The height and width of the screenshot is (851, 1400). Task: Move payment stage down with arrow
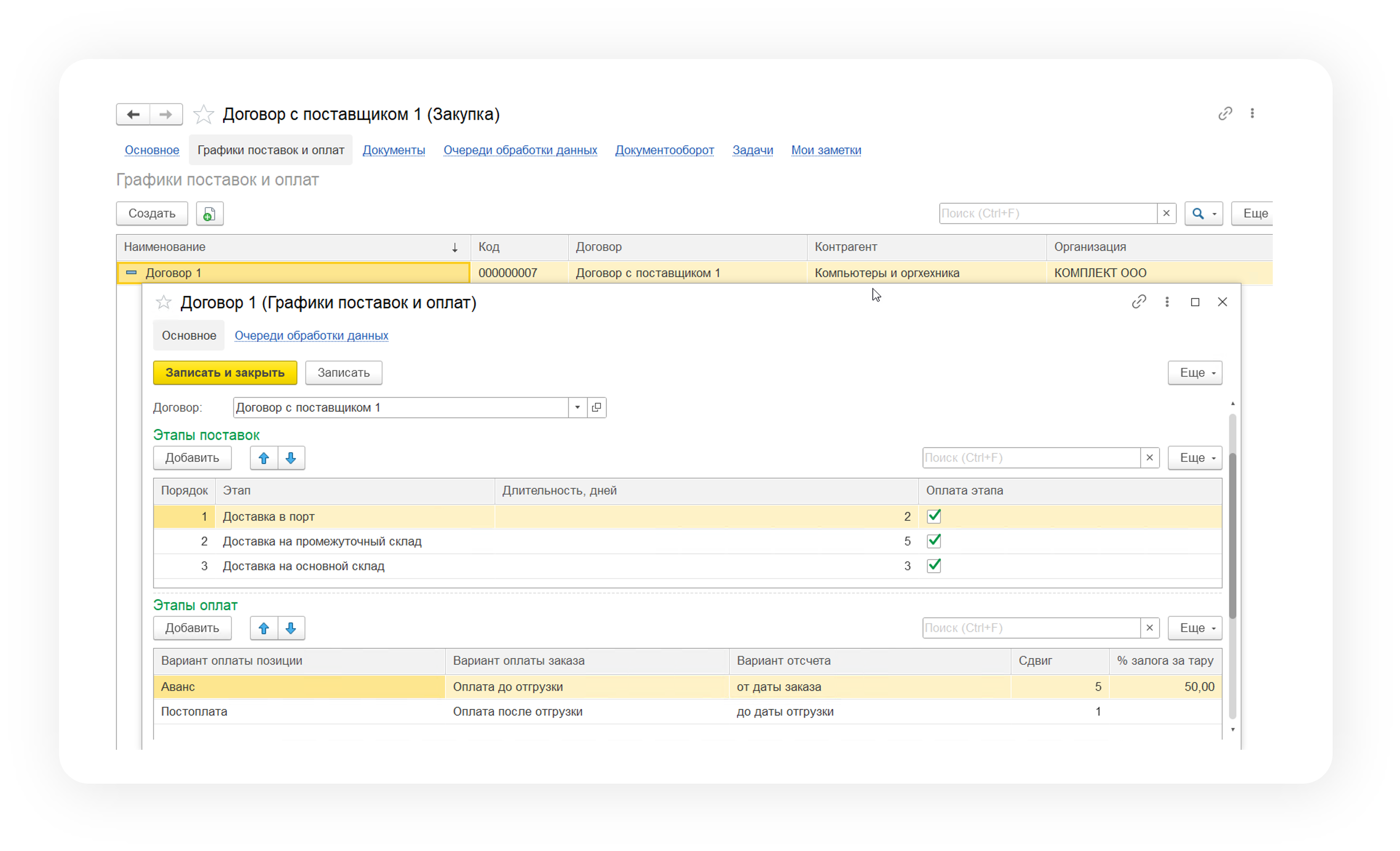pyautogui.click(x=291, y=628)
